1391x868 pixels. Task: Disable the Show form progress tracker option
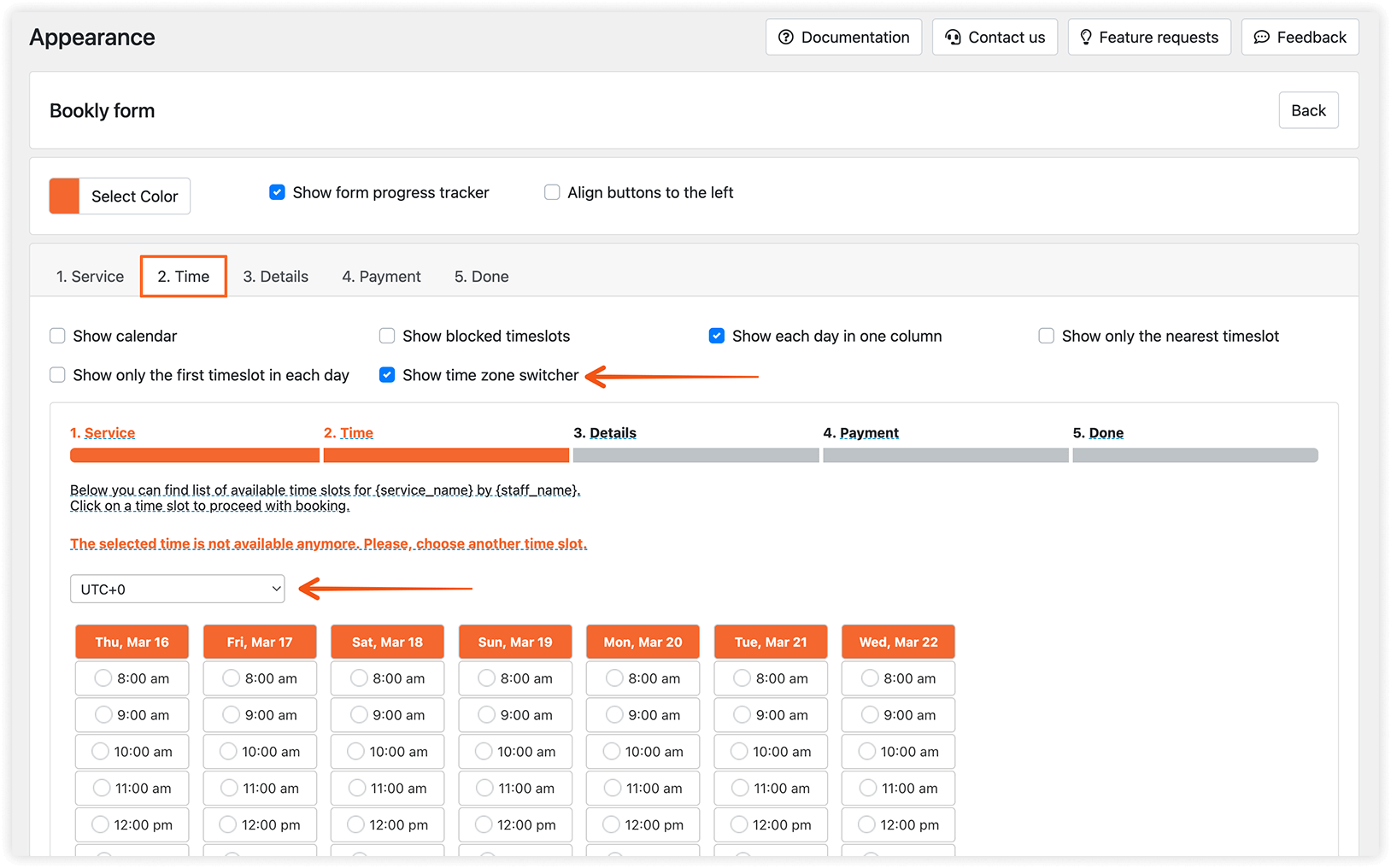click(277, 192)
